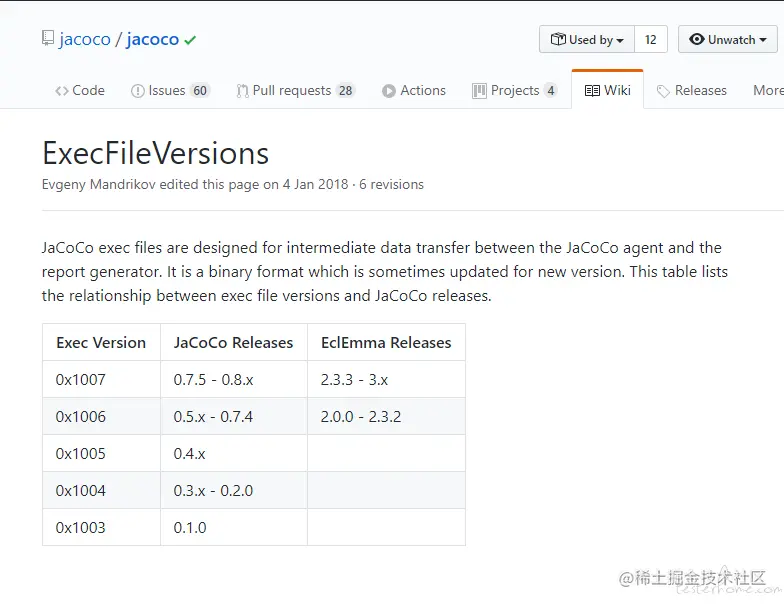Click the Issues count badge 60
784x605 pixels.
[200, 90]
